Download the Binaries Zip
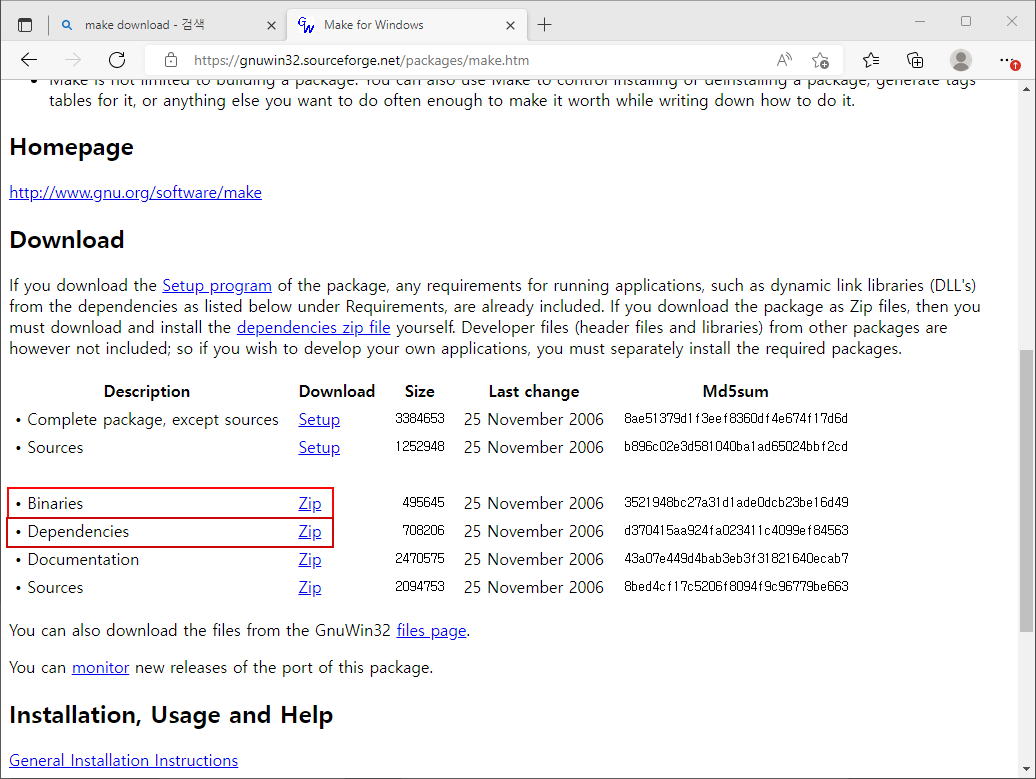Screen dimensions: 1036x779 point(310,503)
